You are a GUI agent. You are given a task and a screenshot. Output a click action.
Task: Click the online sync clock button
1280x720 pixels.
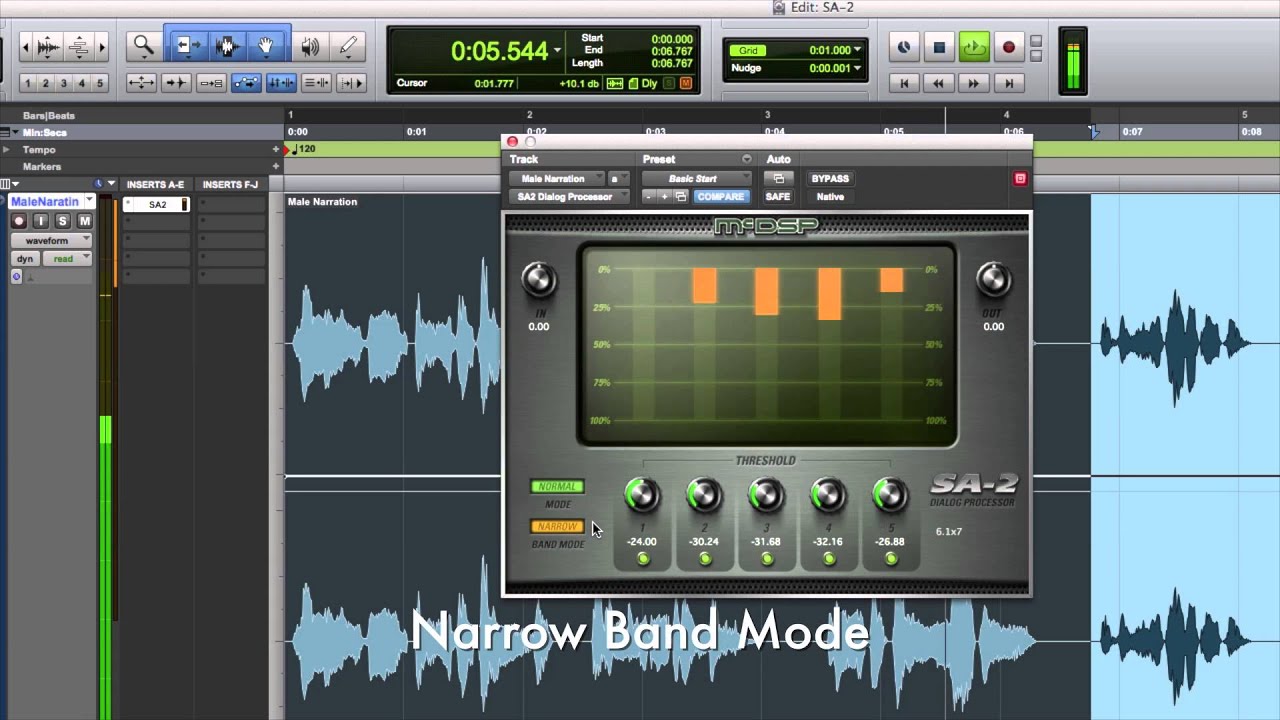(x=904, y=47)
